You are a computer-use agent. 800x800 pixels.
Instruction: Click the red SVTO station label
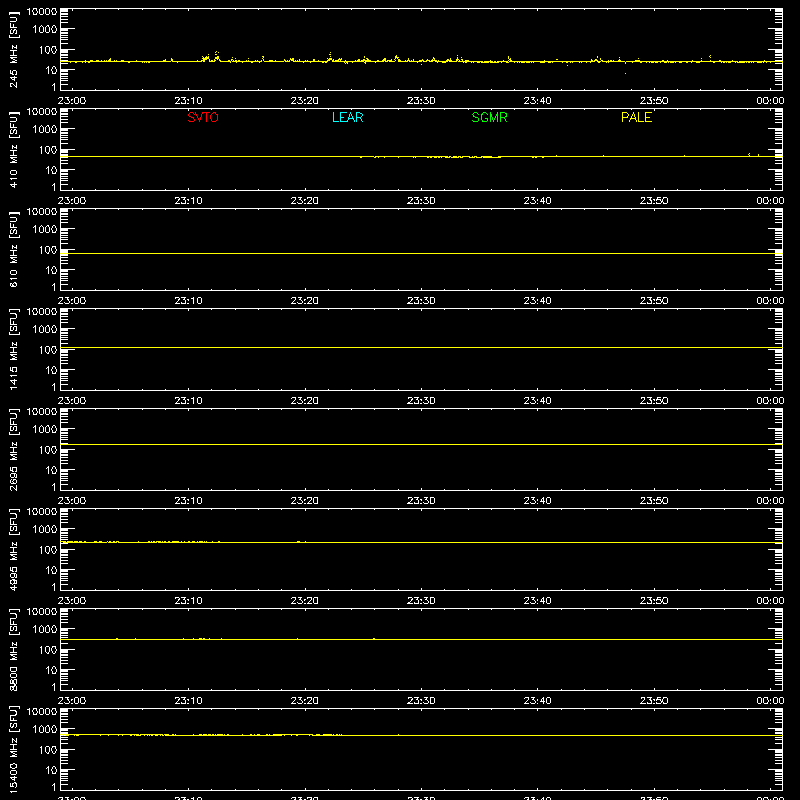coord(203,117)
